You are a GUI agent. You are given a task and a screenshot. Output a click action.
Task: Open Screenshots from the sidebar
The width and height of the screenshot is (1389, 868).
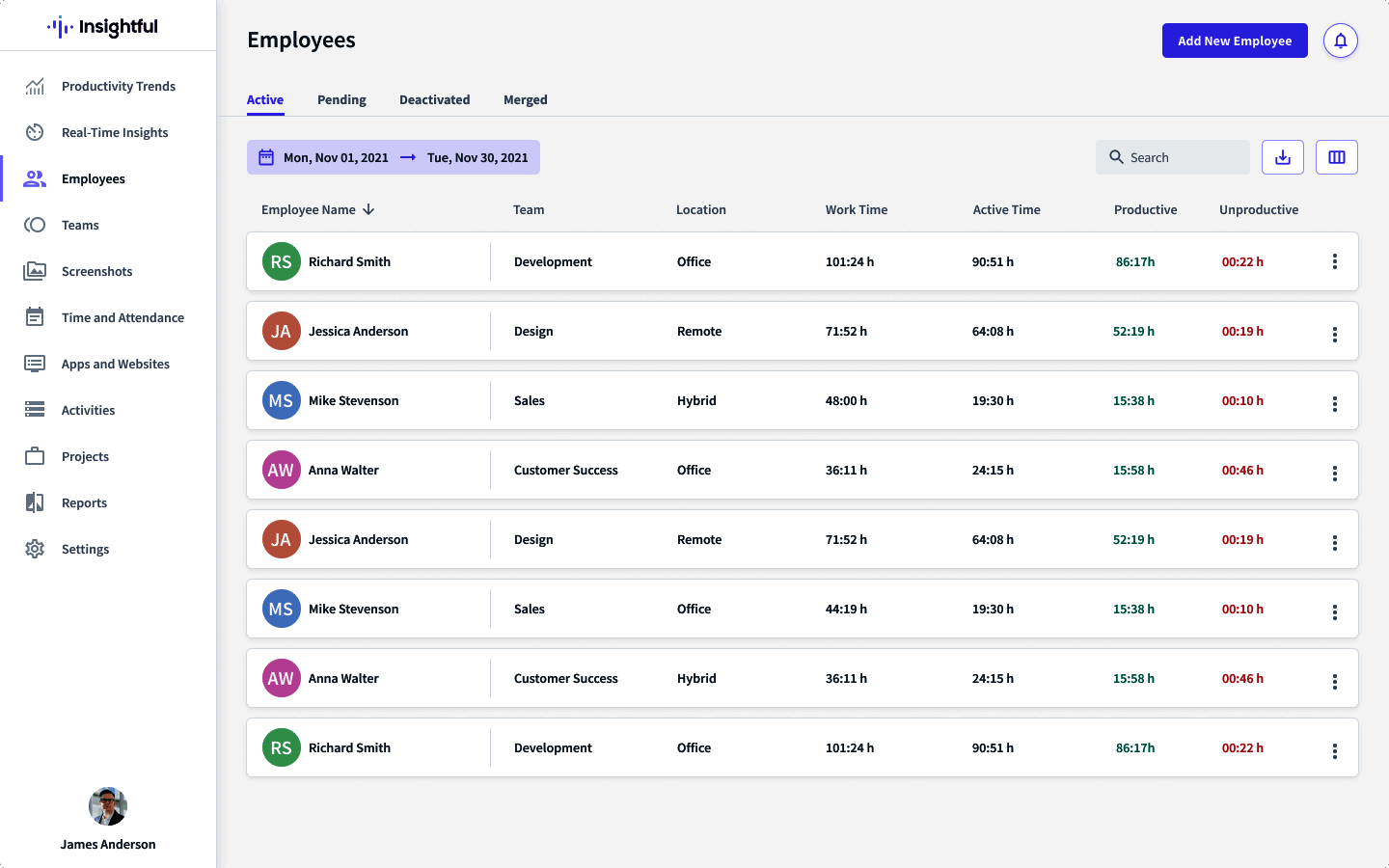[x=96, y=272]
